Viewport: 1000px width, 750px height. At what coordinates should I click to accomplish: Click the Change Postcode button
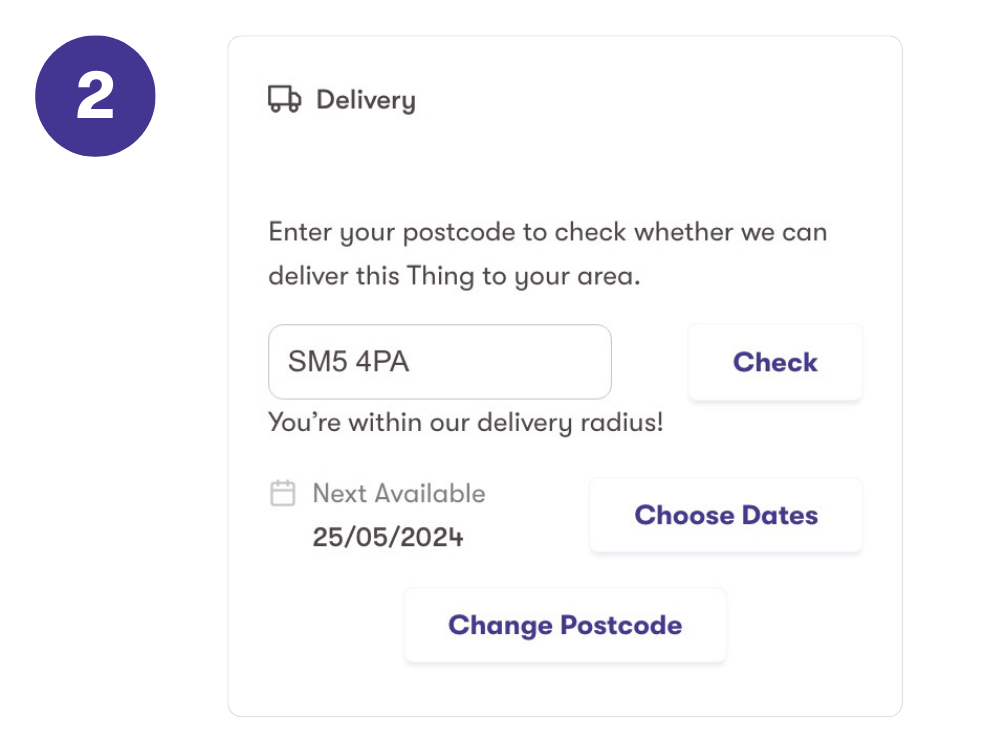click(x=565, y=625)
